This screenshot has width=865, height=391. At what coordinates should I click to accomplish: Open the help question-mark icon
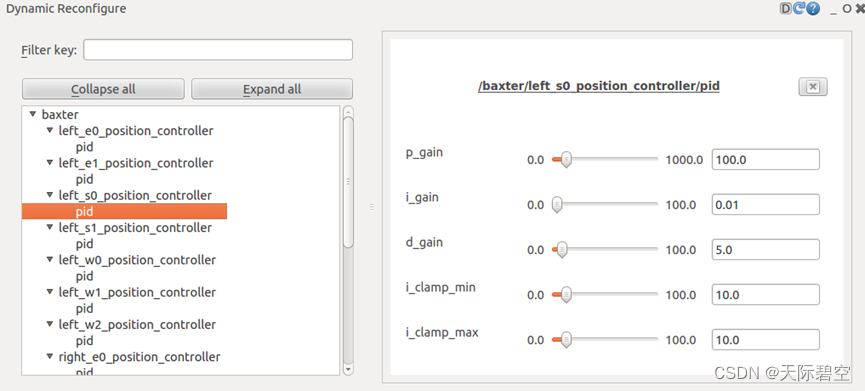813,9
